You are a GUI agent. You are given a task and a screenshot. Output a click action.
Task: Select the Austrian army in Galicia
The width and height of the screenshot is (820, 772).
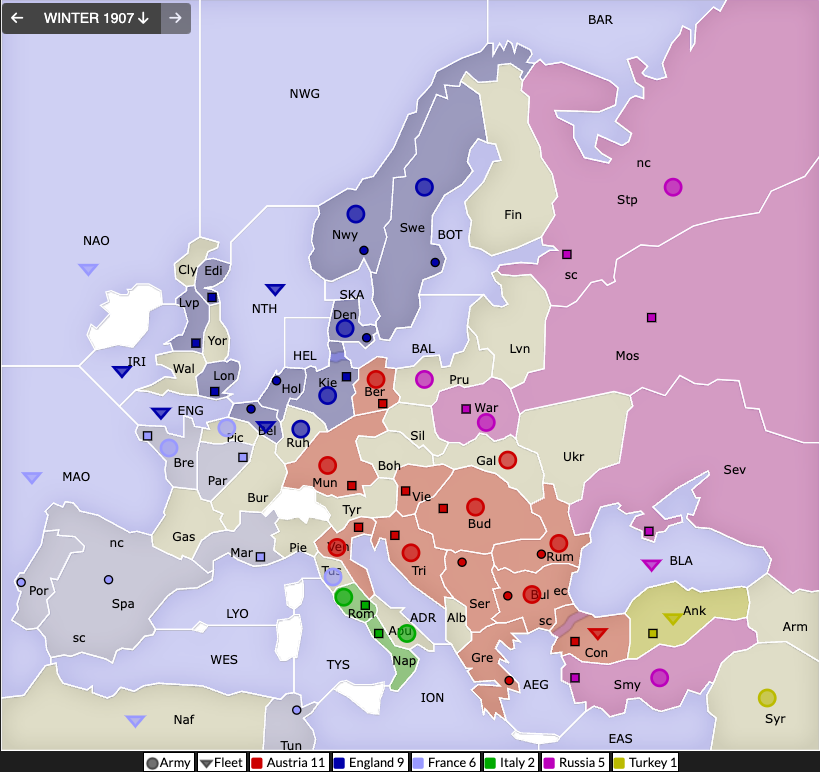click(507, 460)
